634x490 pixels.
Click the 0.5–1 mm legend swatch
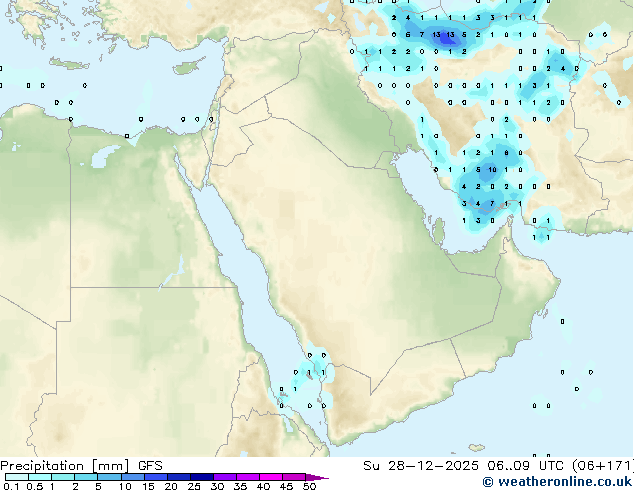tap(40, 477)
